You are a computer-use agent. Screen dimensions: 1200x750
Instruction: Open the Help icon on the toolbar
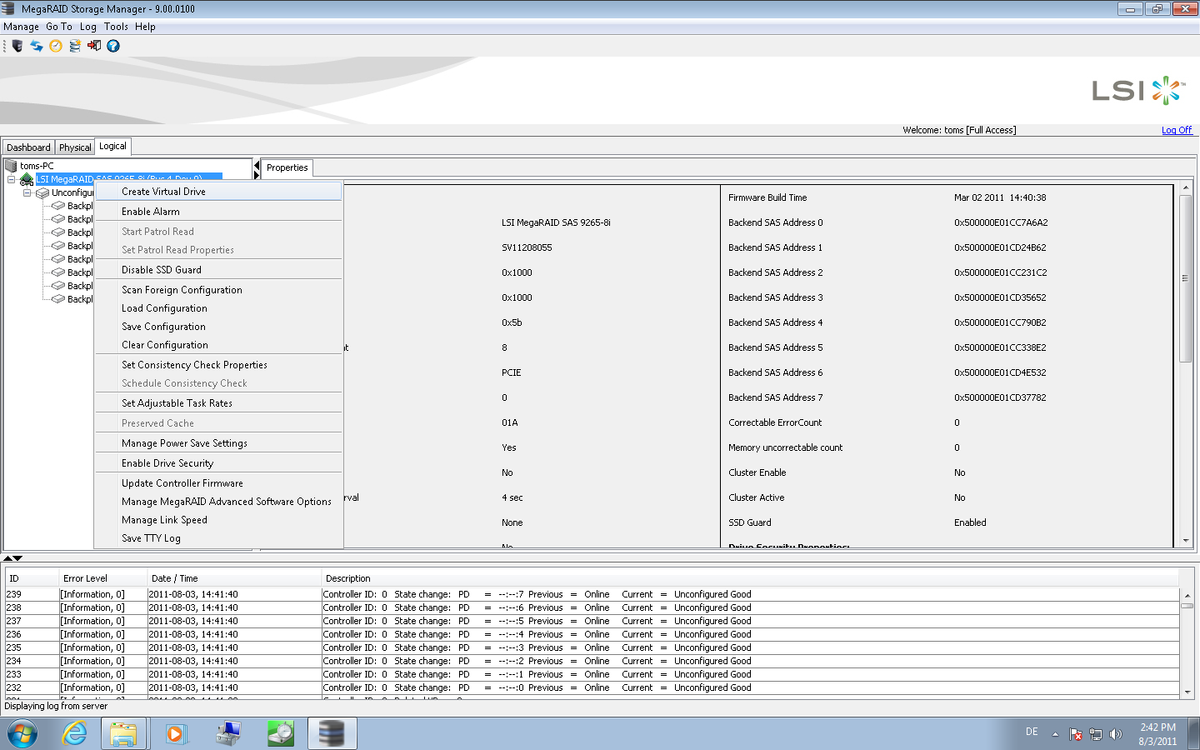112,45
